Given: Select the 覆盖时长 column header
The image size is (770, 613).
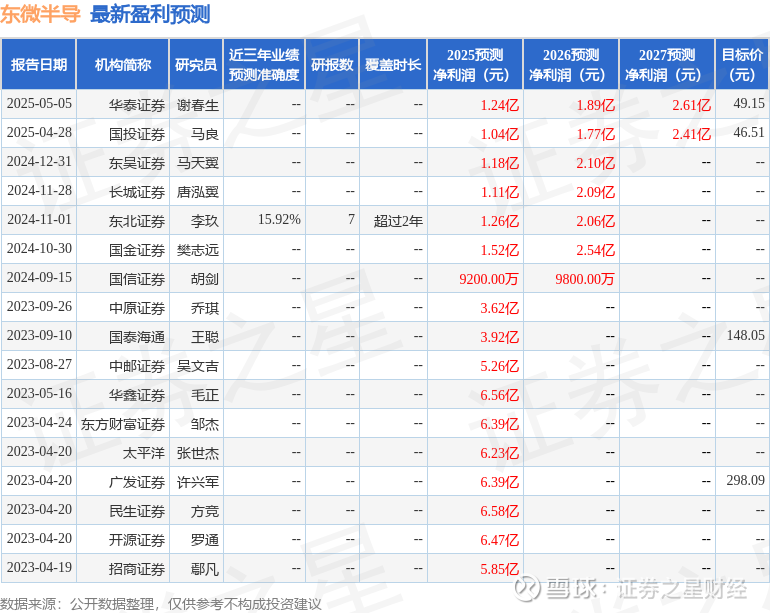Looking at the screenshot, I should [x=393, y=64].
